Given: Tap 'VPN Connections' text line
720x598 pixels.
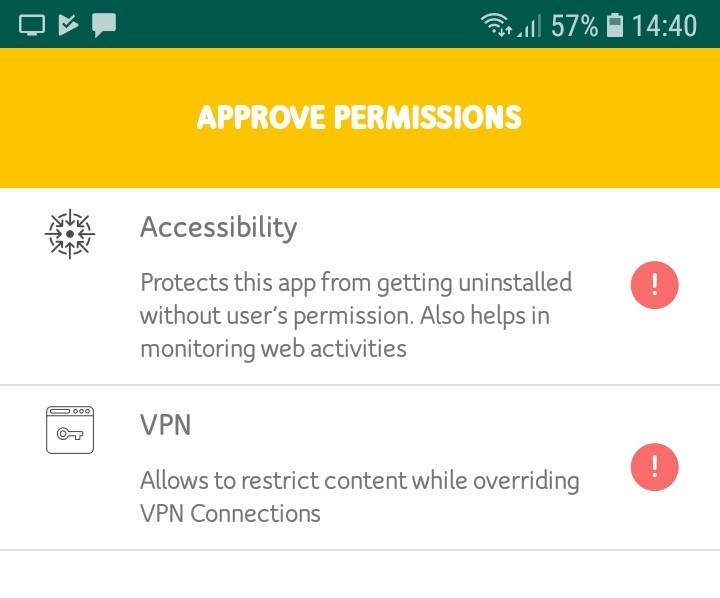Looking at the screenshot, I should click(x=230, y=513).
